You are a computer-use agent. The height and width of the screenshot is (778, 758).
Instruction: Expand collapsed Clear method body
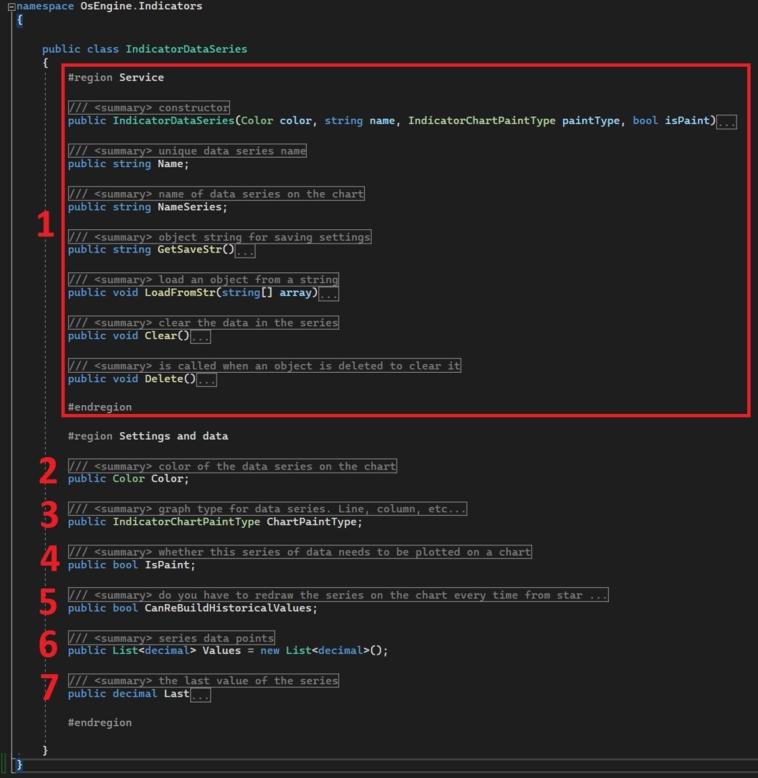tap(200, 337)
